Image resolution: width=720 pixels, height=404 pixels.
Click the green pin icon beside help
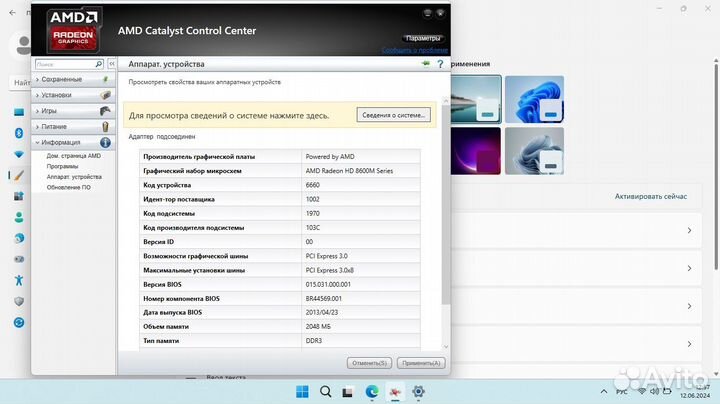[x=426, y=64]
